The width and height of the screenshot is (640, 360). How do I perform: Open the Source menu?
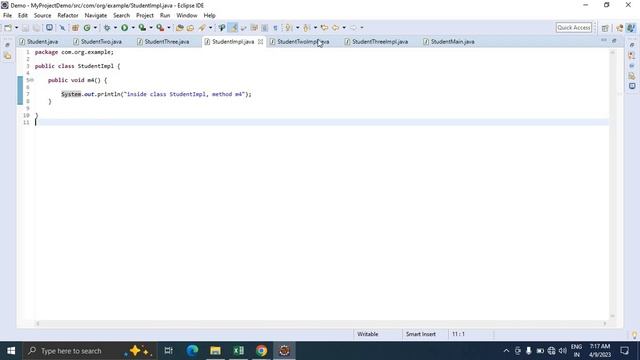pyautogui.click(x=42, y=16)
